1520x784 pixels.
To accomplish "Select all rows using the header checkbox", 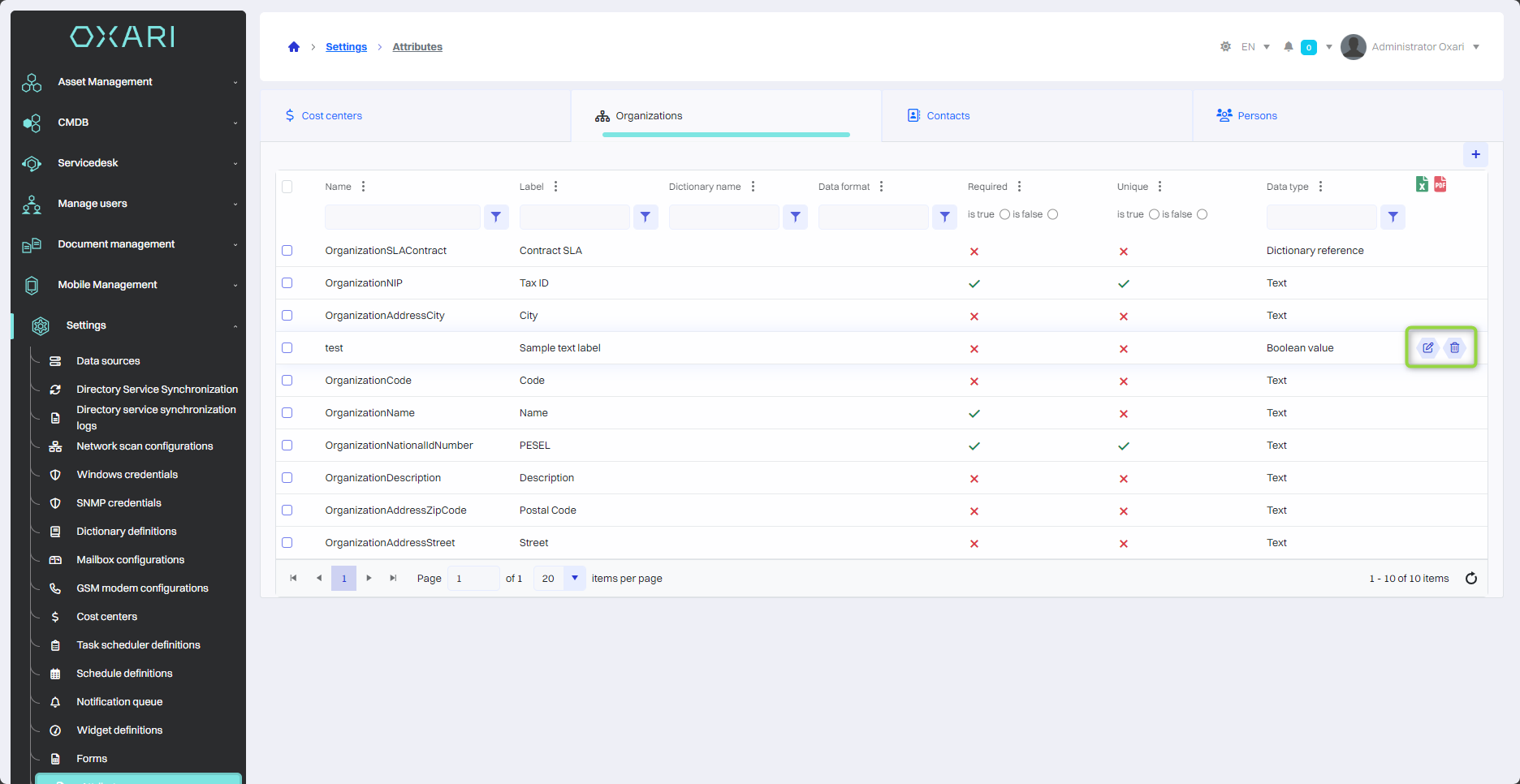I will tap(287, 187).
